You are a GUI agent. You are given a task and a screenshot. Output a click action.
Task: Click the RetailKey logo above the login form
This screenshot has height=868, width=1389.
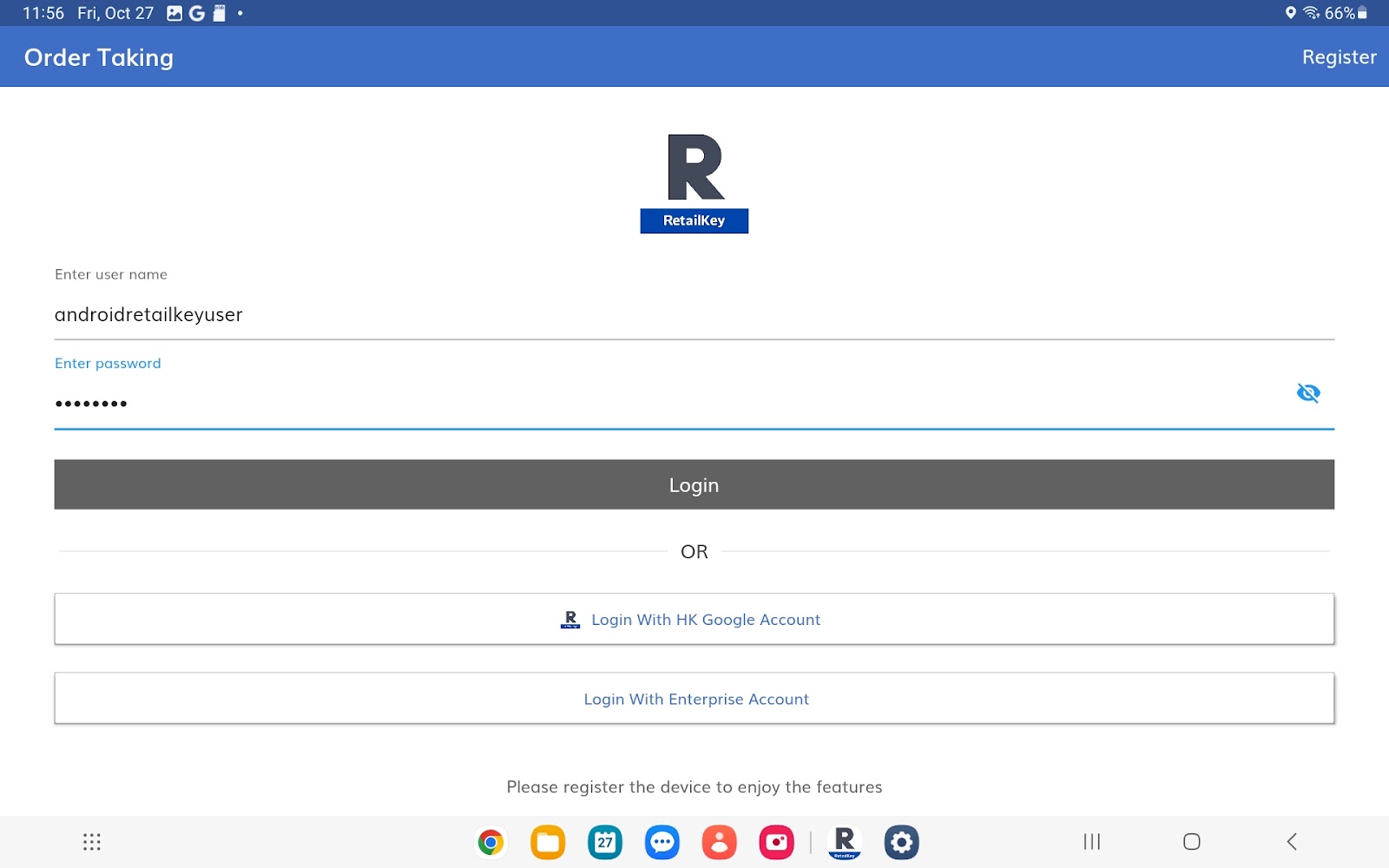click(x=694, y=181)
